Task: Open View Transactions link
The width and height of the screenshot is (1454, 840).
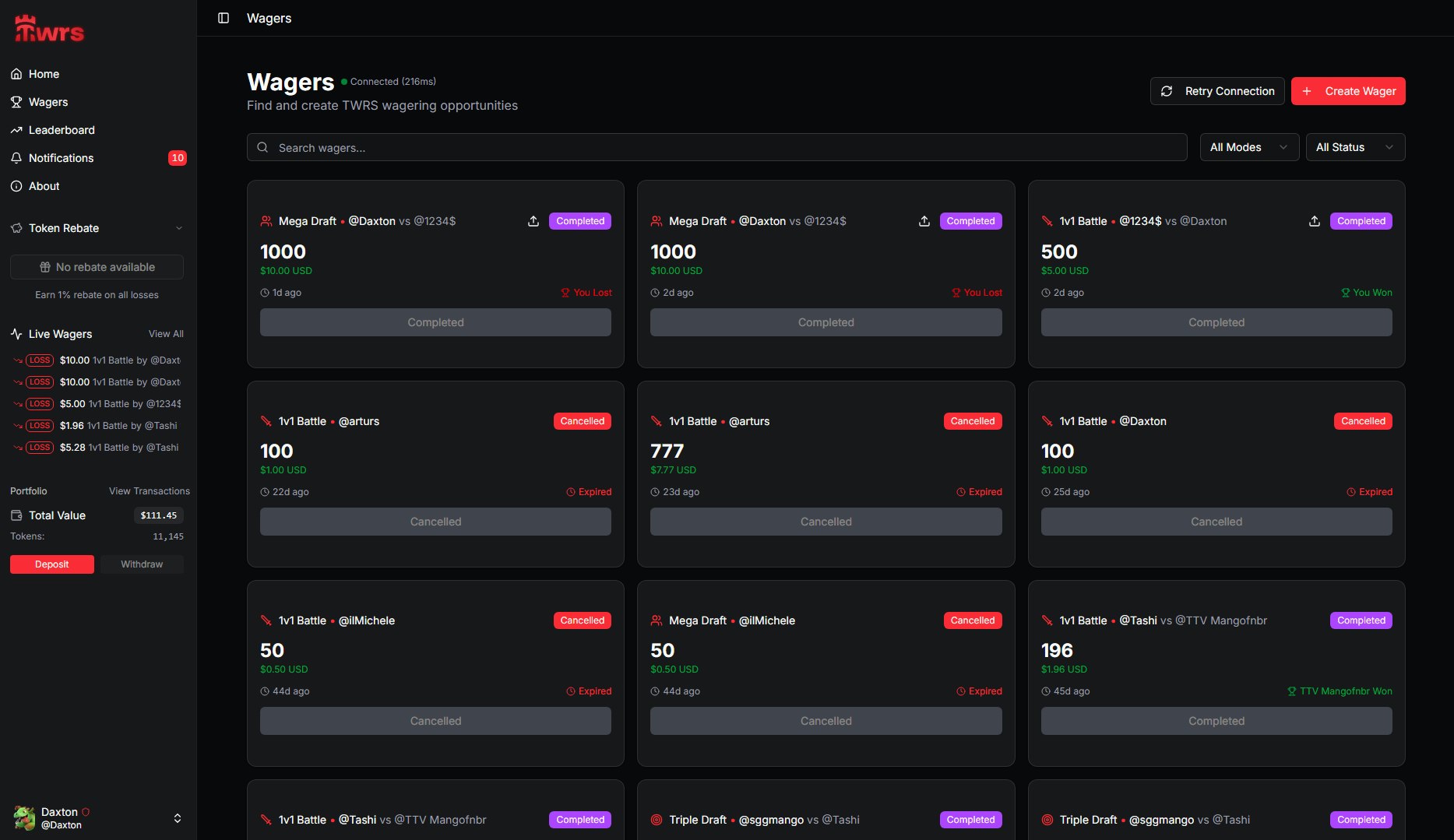Action: tap(150, 491)
